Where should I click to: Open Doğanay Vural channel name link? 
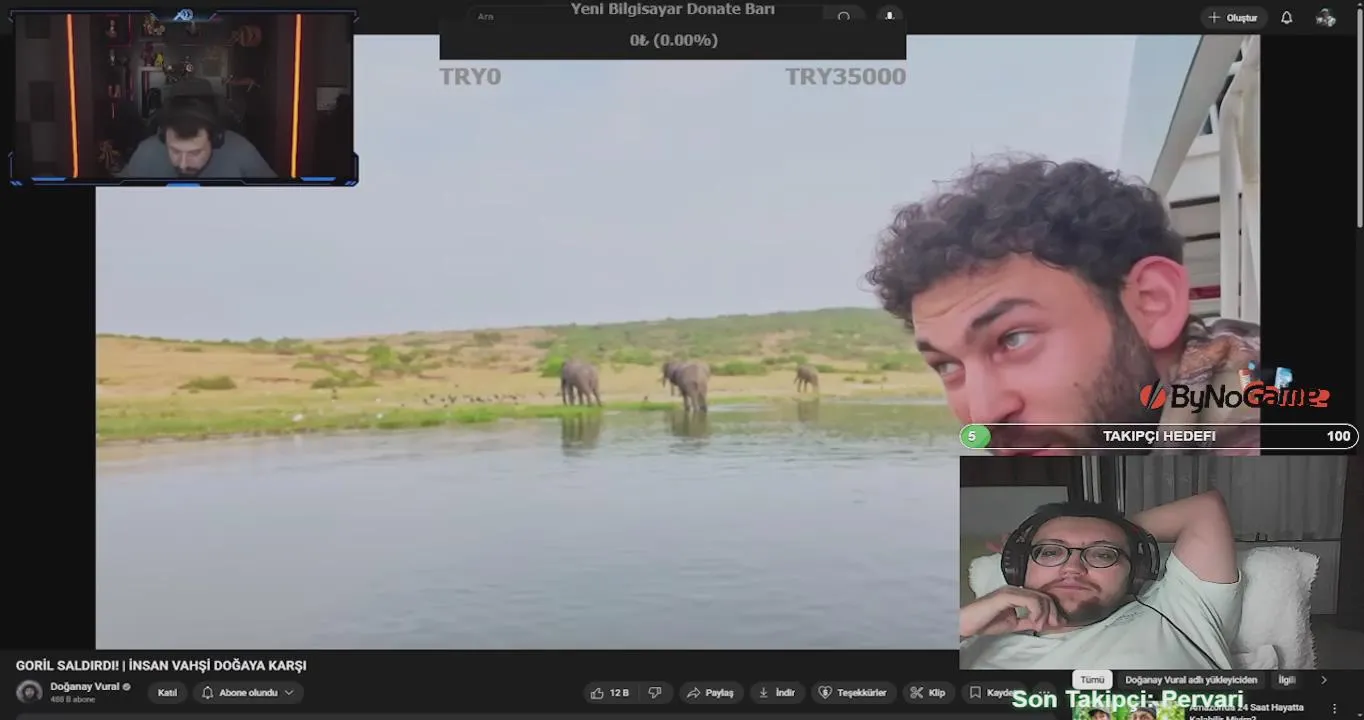click(x=85, y=687)
